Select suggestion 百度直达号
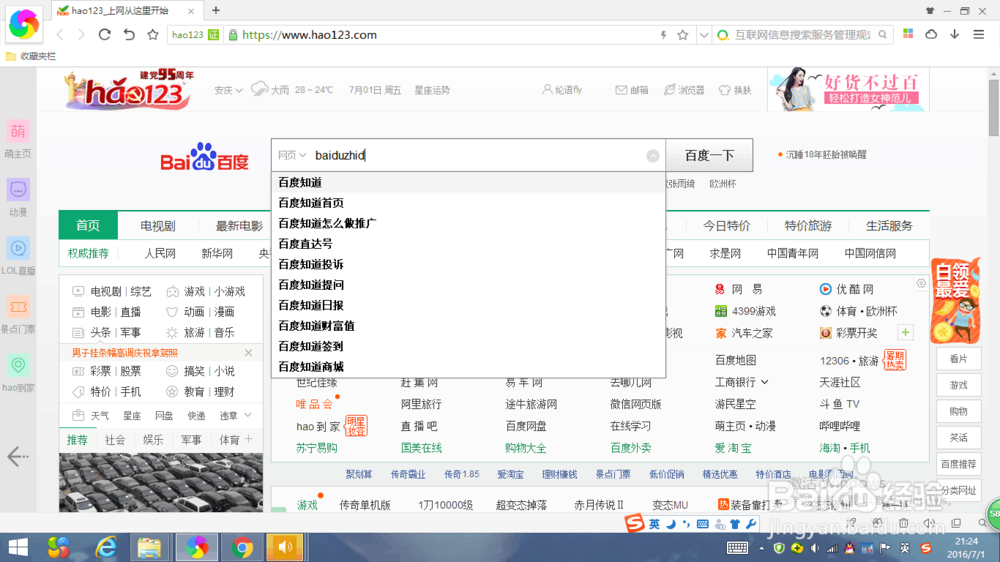1000x562 pixels. point(469,244)
